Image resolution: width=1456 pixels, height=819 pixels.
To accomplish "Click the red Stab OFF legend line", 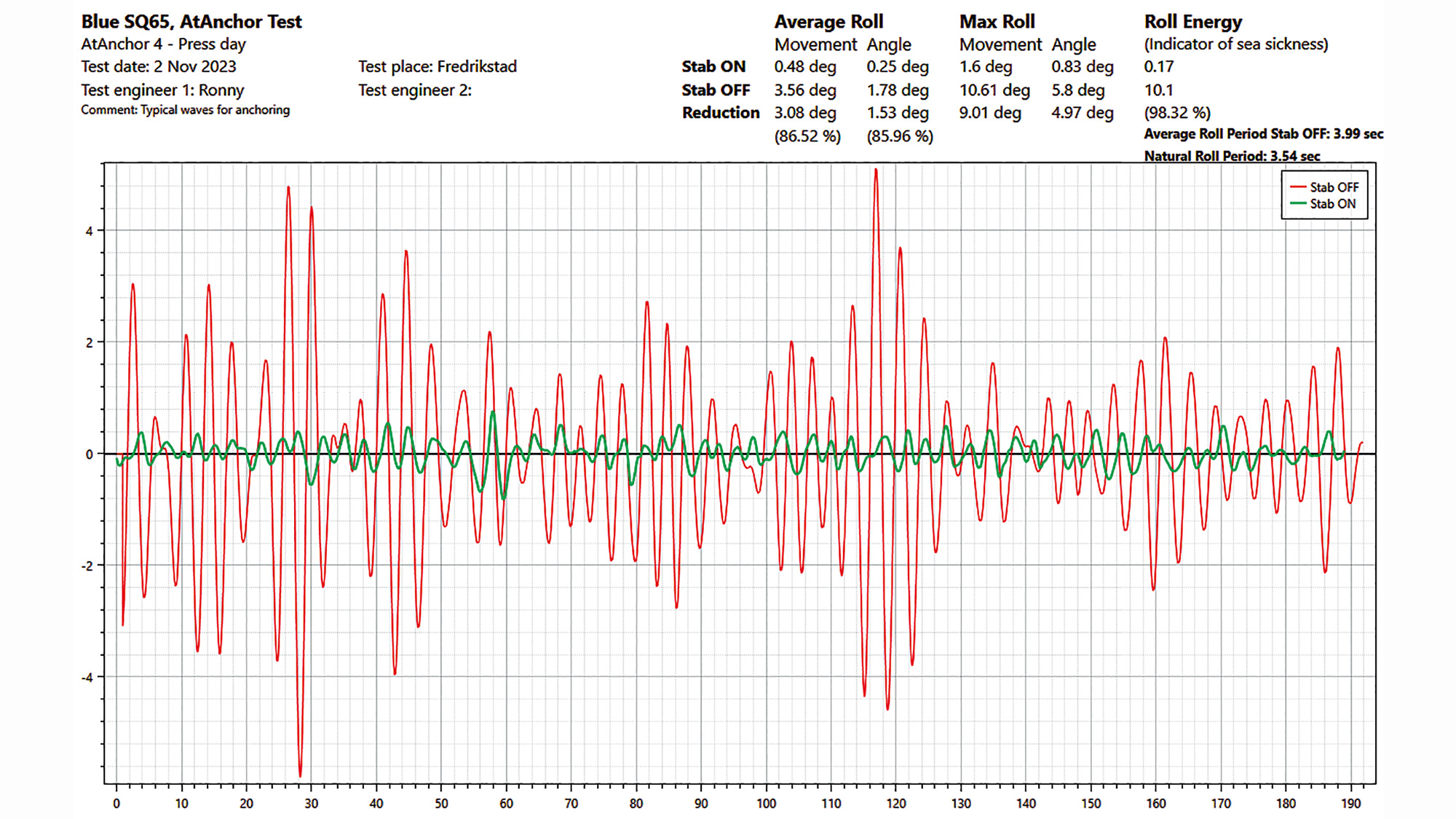I will click(x=1298, y=187).
